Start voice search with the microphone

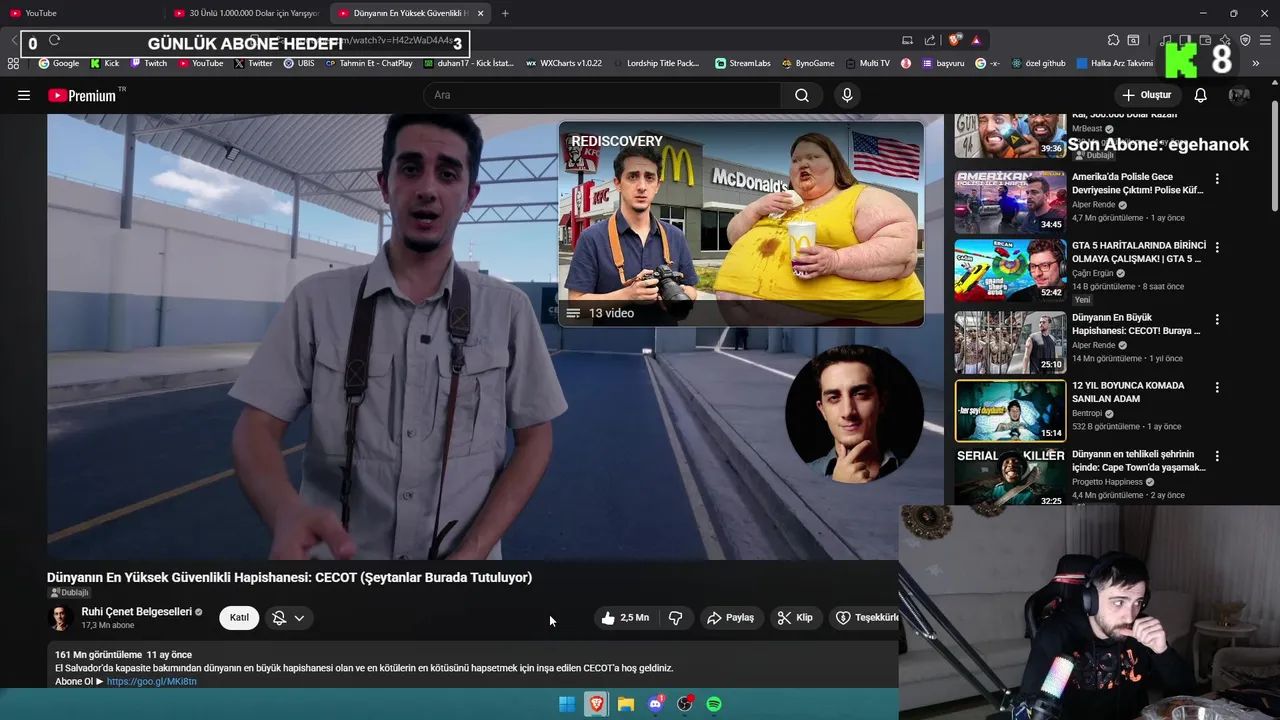coord(847,95)
